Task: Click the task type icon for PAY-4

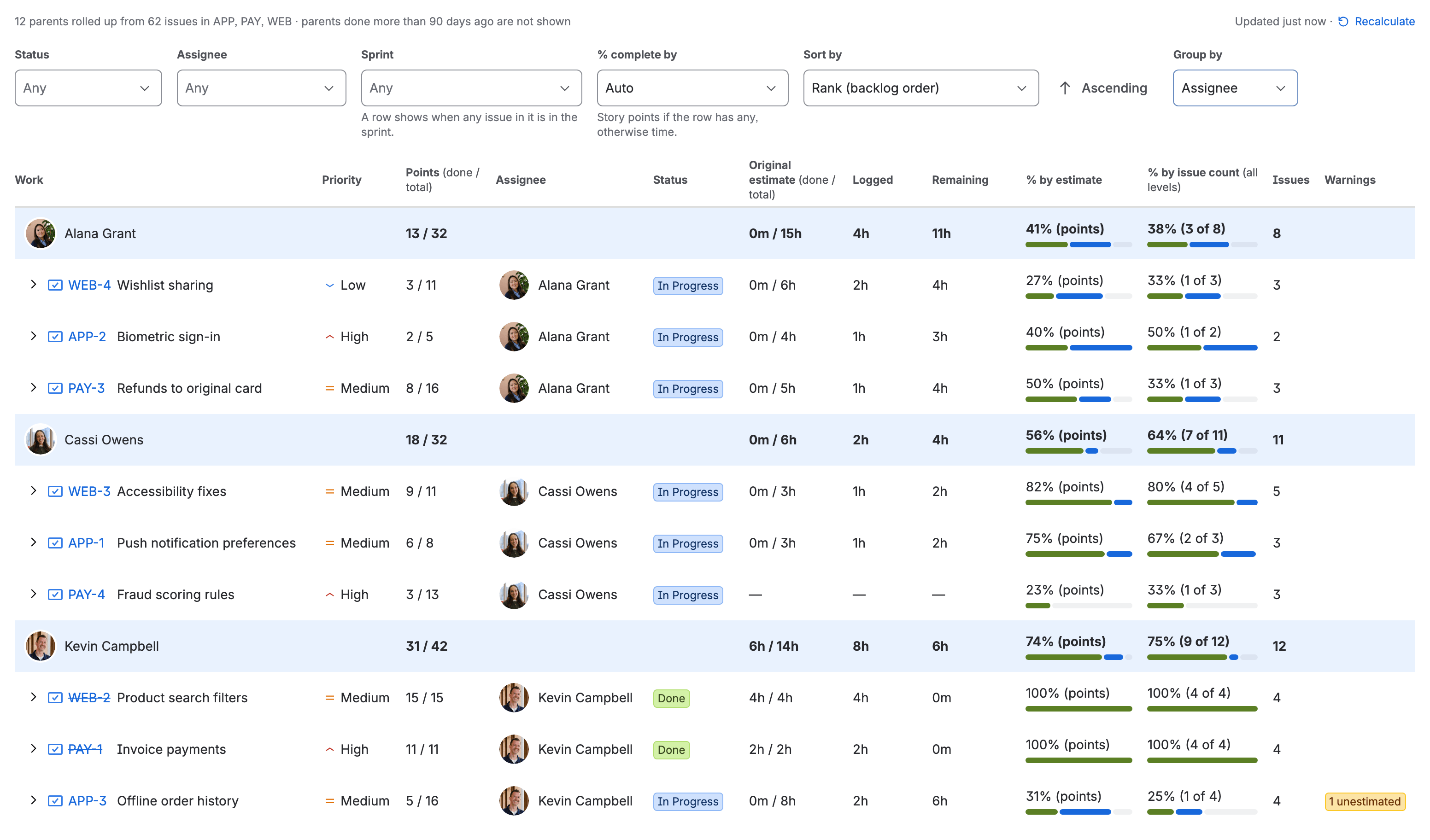Action: coord(55,595)
